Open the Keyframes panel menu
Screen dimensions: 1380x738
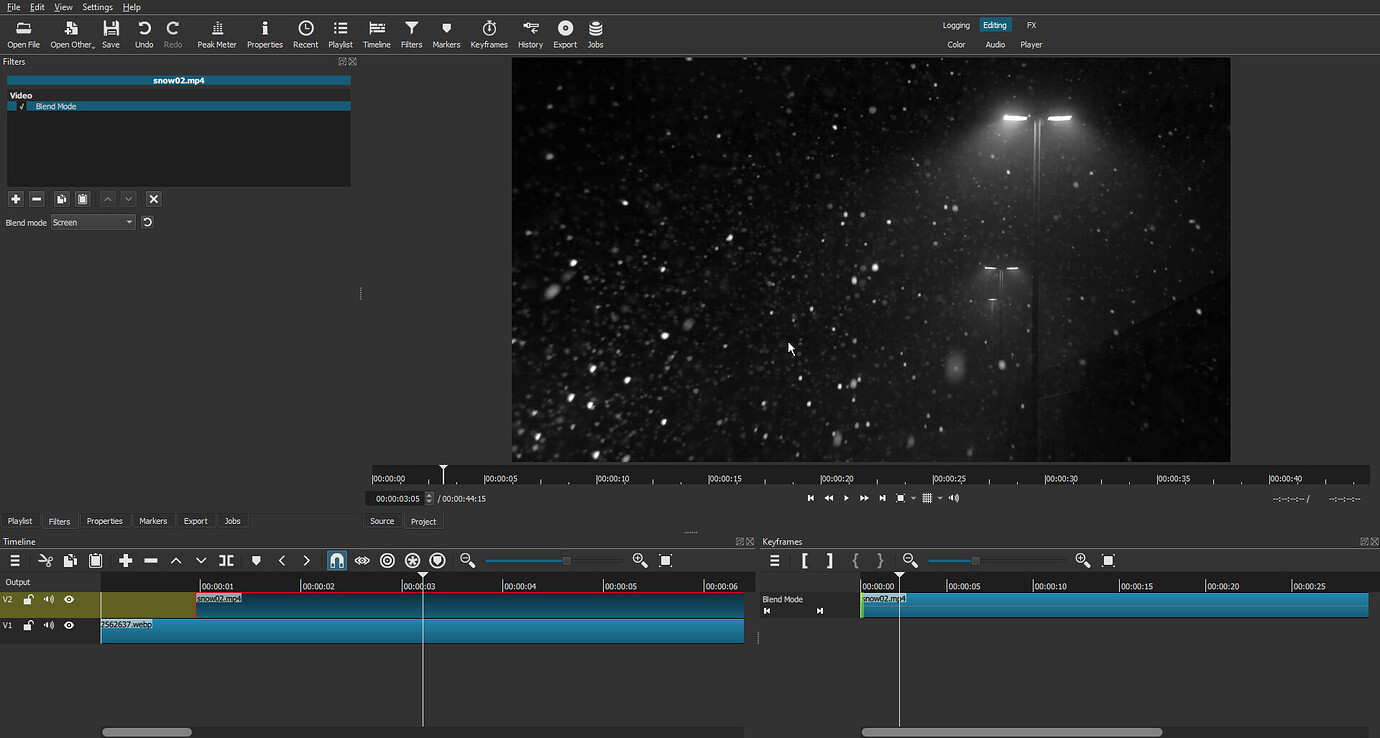point(774,560)
